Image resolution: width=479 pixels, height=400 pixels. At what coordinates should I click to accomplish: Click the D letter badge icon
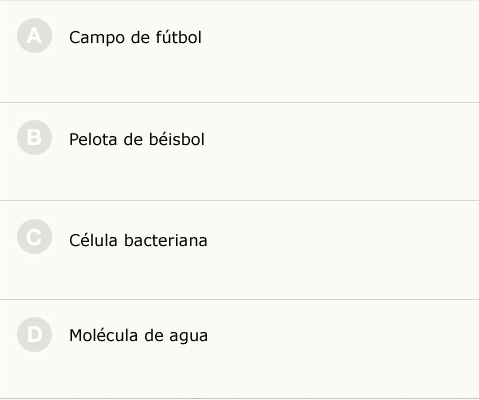tap(34, 335)
